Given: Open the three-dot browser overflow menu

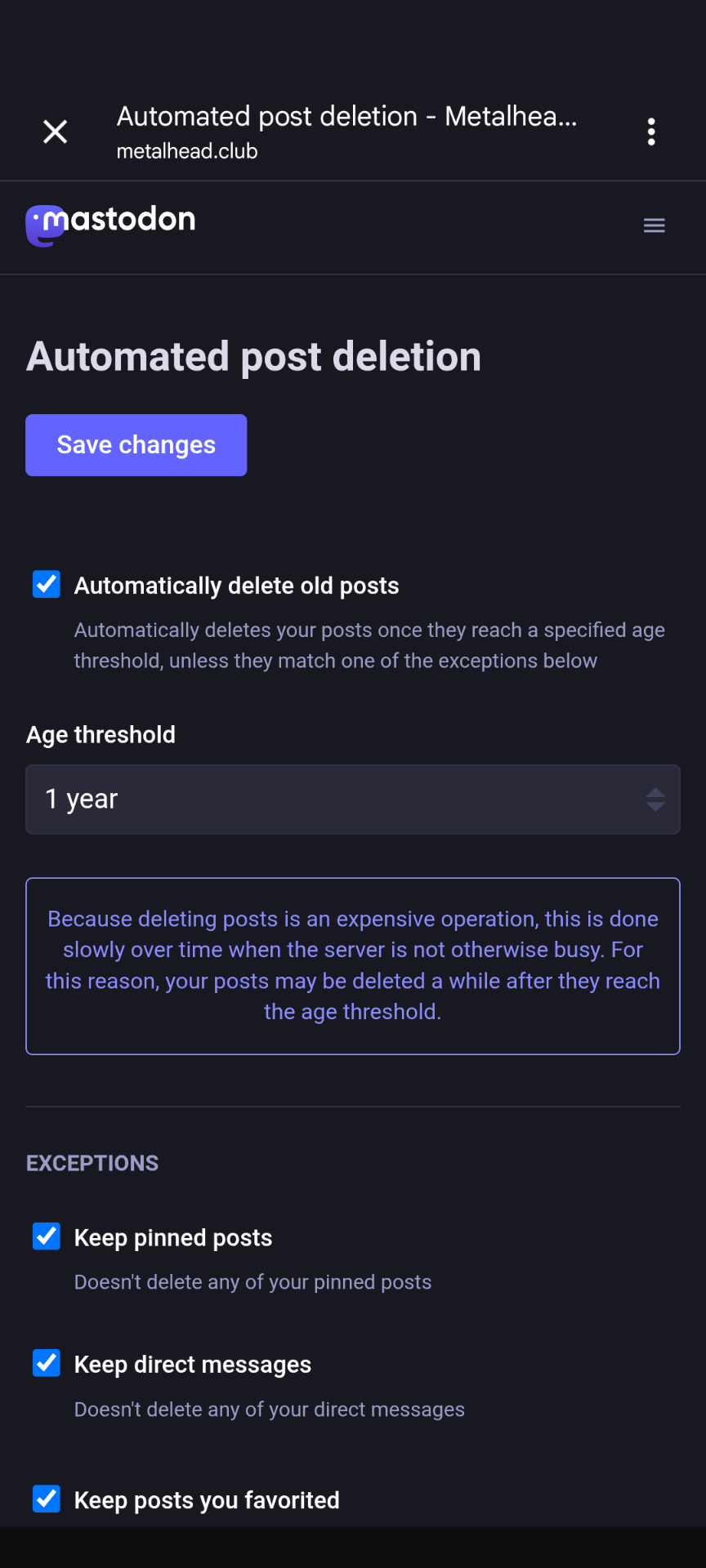Looking at the screenshot, I should (651, 131).
